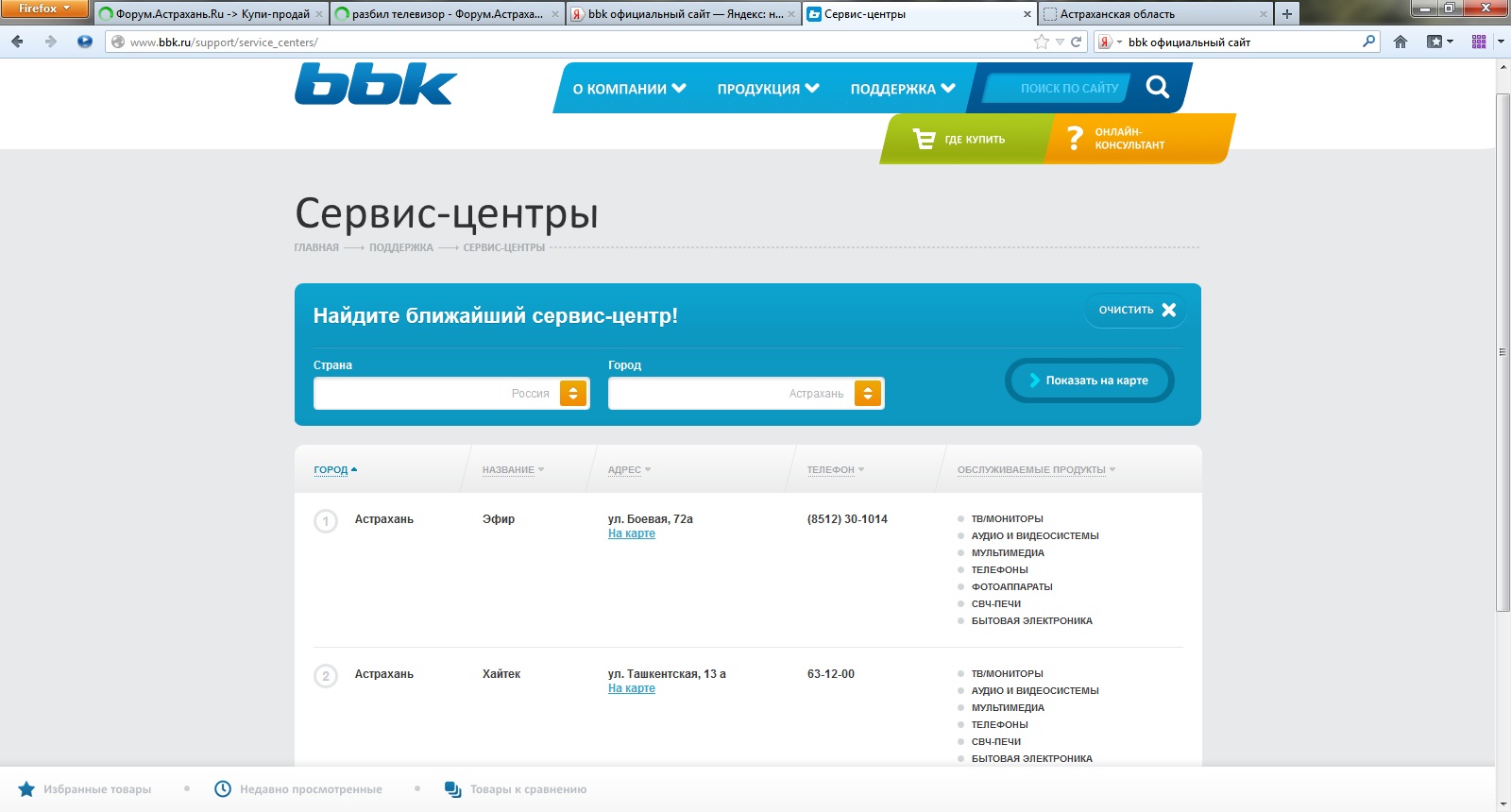Switch to Астраханская область tab

pos(1156,14)
